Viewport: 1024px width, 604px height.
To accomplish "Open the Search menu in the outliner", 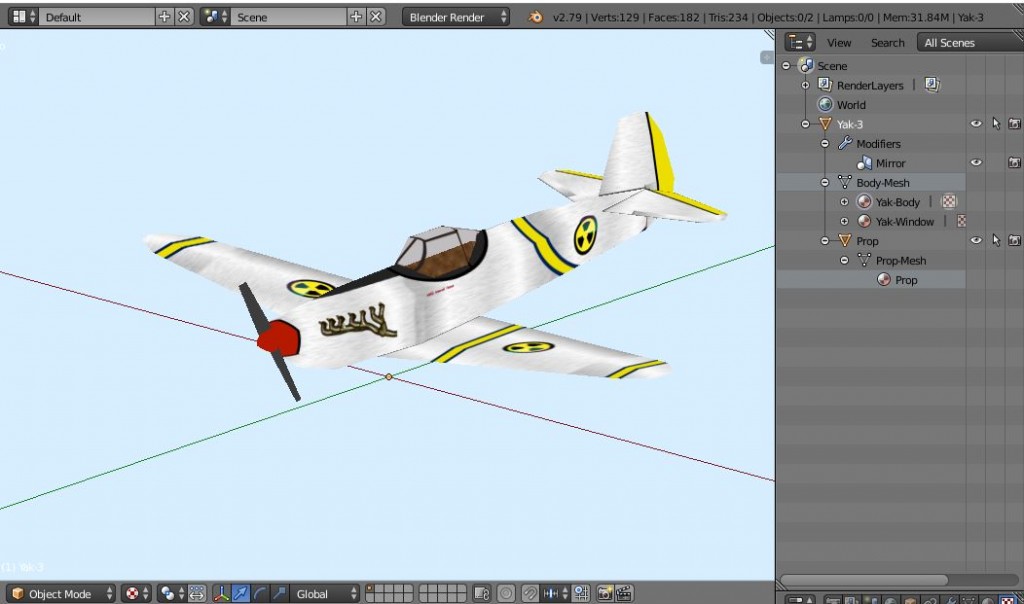I will (x=887, y=42).
